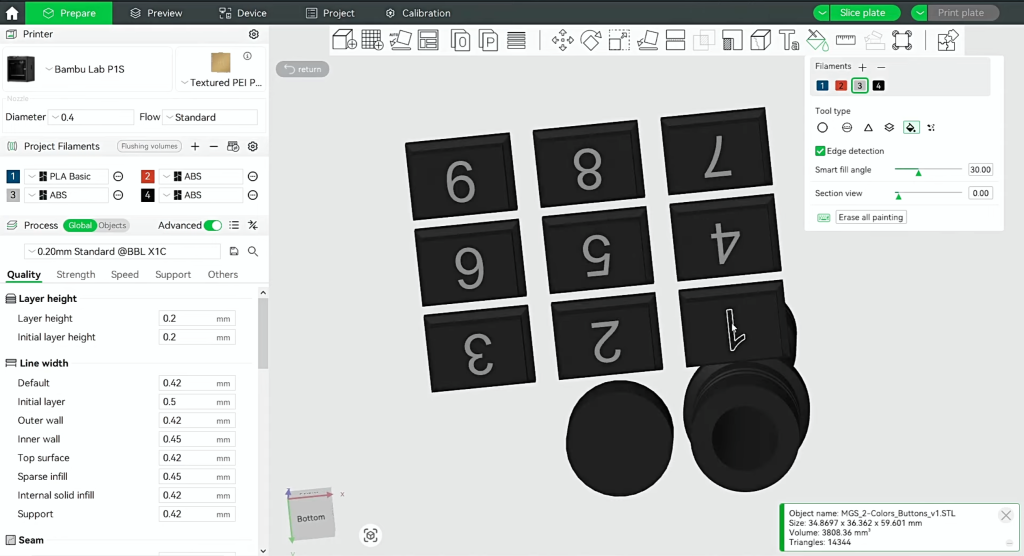The width and height of the screenshot is (1024, 556).
Task: Switch to the Preview tab
Action: point(156,13)
